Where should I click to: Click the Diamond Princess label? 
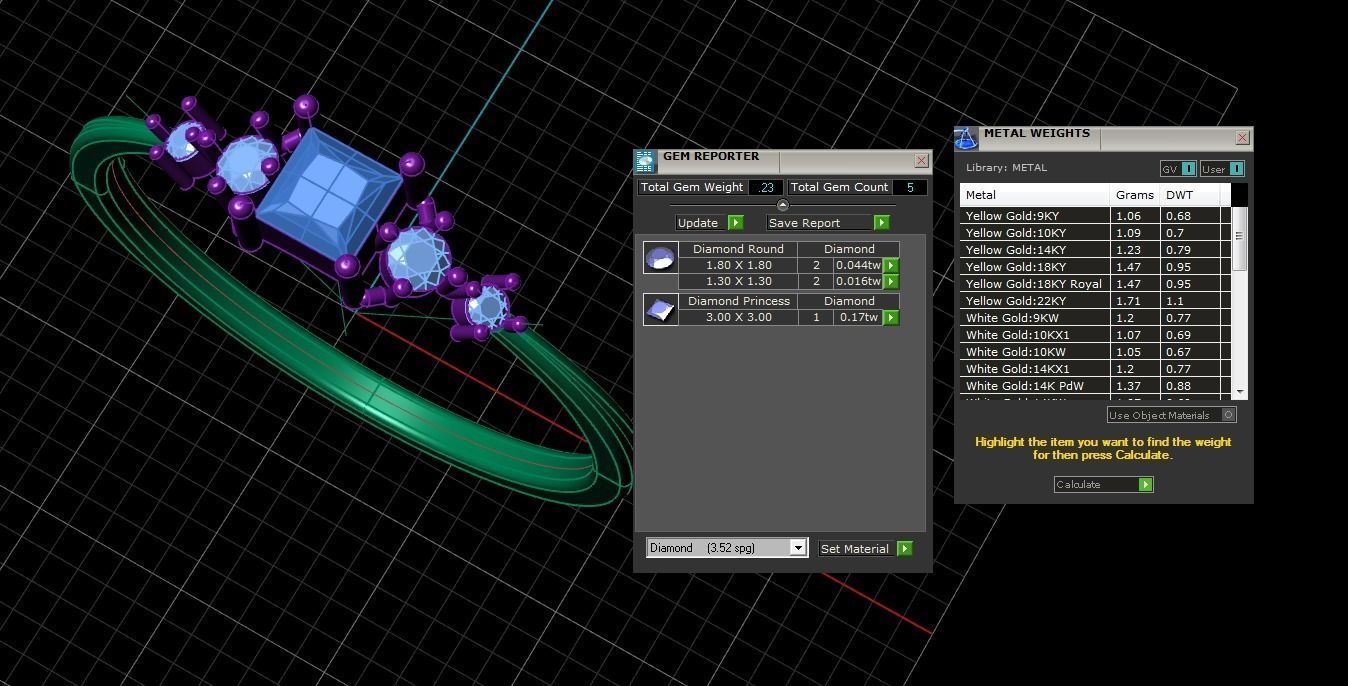(x=738, y=301)
